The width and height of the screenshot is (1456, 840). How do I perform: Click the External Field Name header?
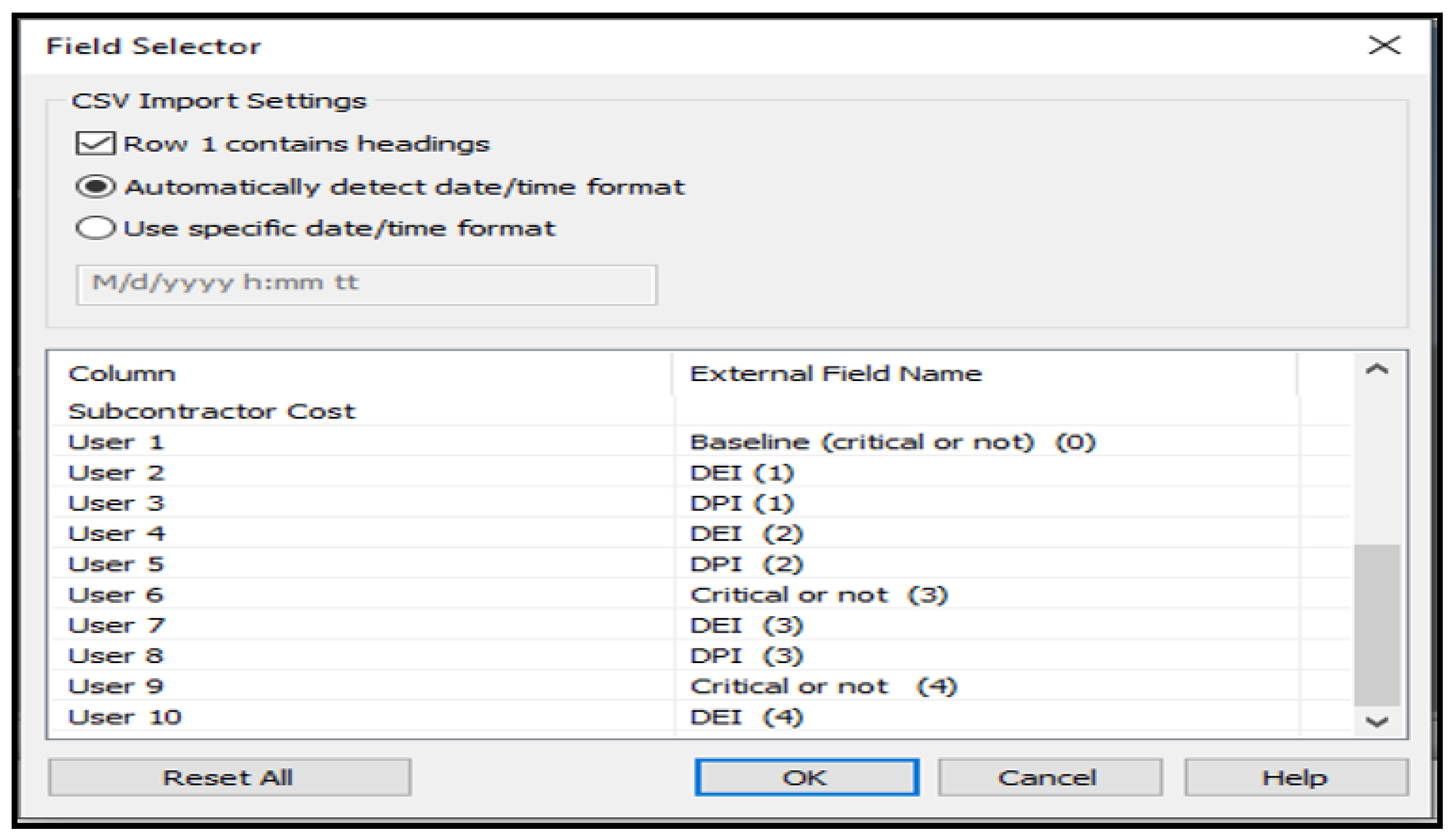pos(835,374)
